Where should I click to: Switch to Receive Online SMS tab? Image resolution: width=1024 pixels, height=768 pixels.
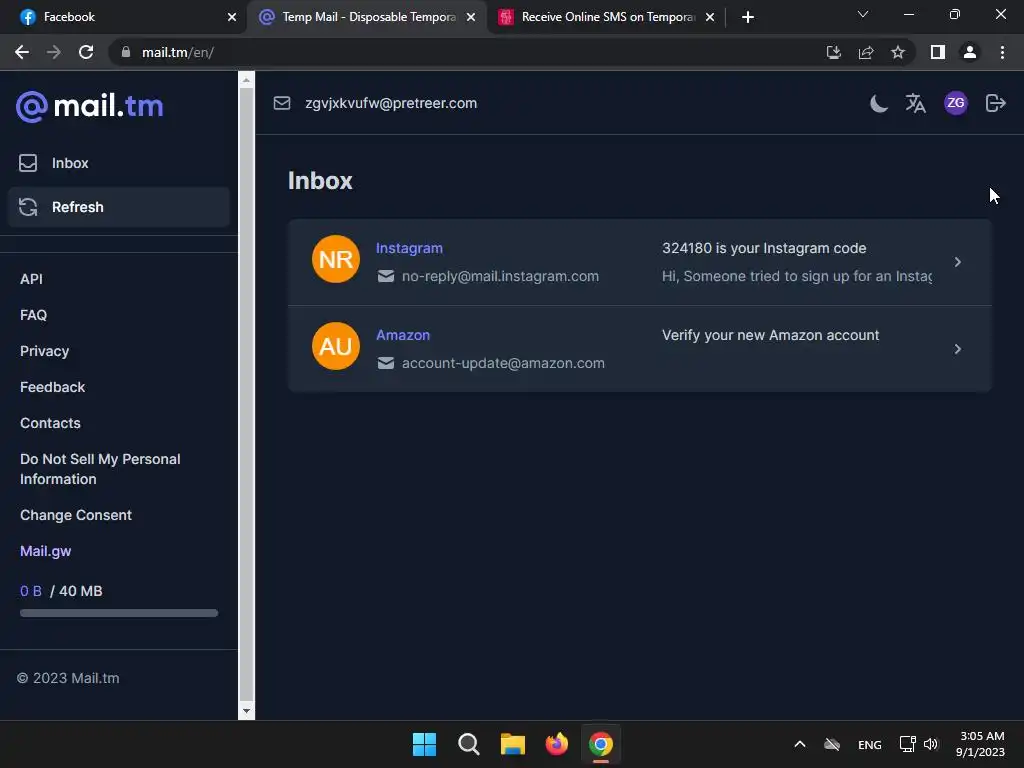coord(607,17)
